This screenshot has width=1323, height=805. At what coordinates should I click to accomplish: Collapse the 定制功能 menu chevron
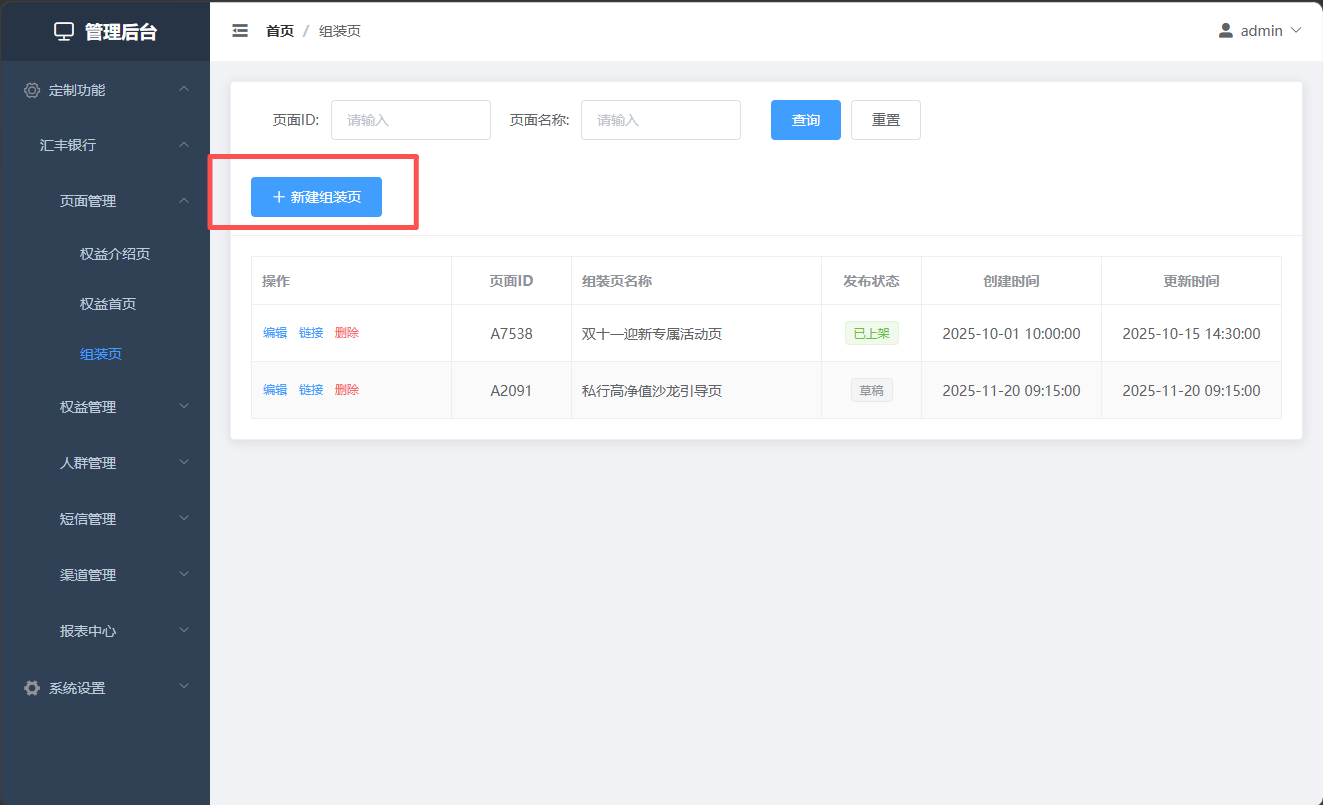(184, 90)
